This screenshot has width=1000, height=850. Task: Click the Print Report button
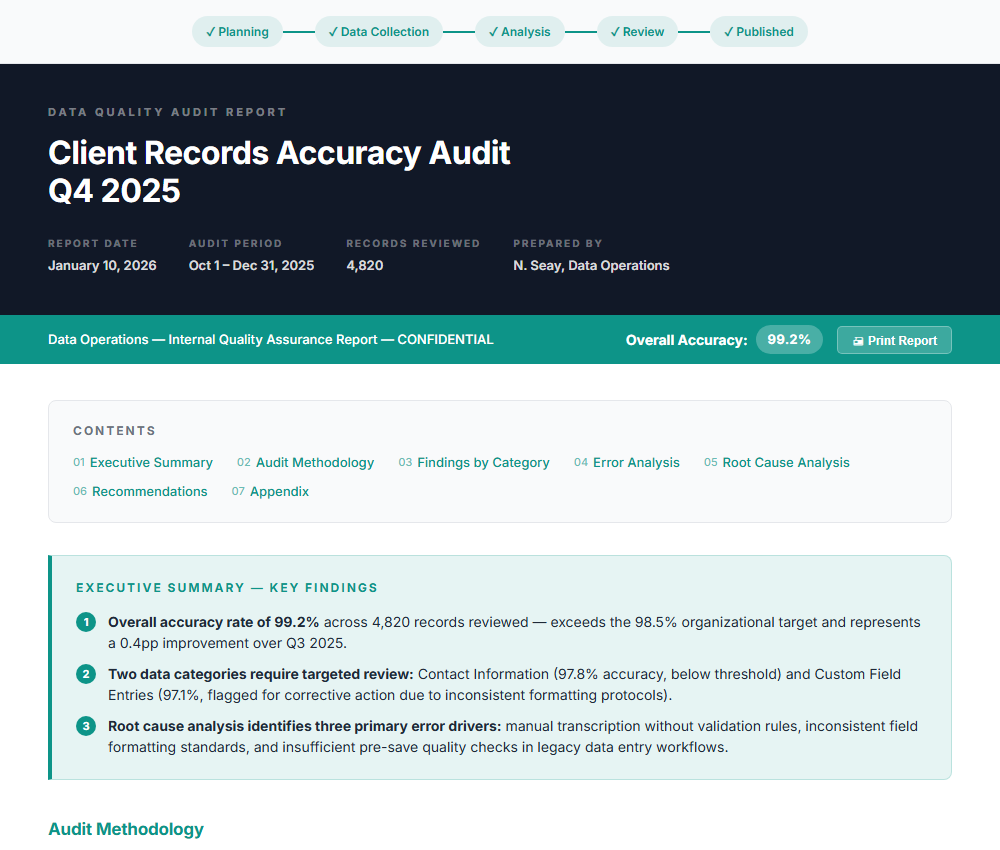[x=894, y=340]
